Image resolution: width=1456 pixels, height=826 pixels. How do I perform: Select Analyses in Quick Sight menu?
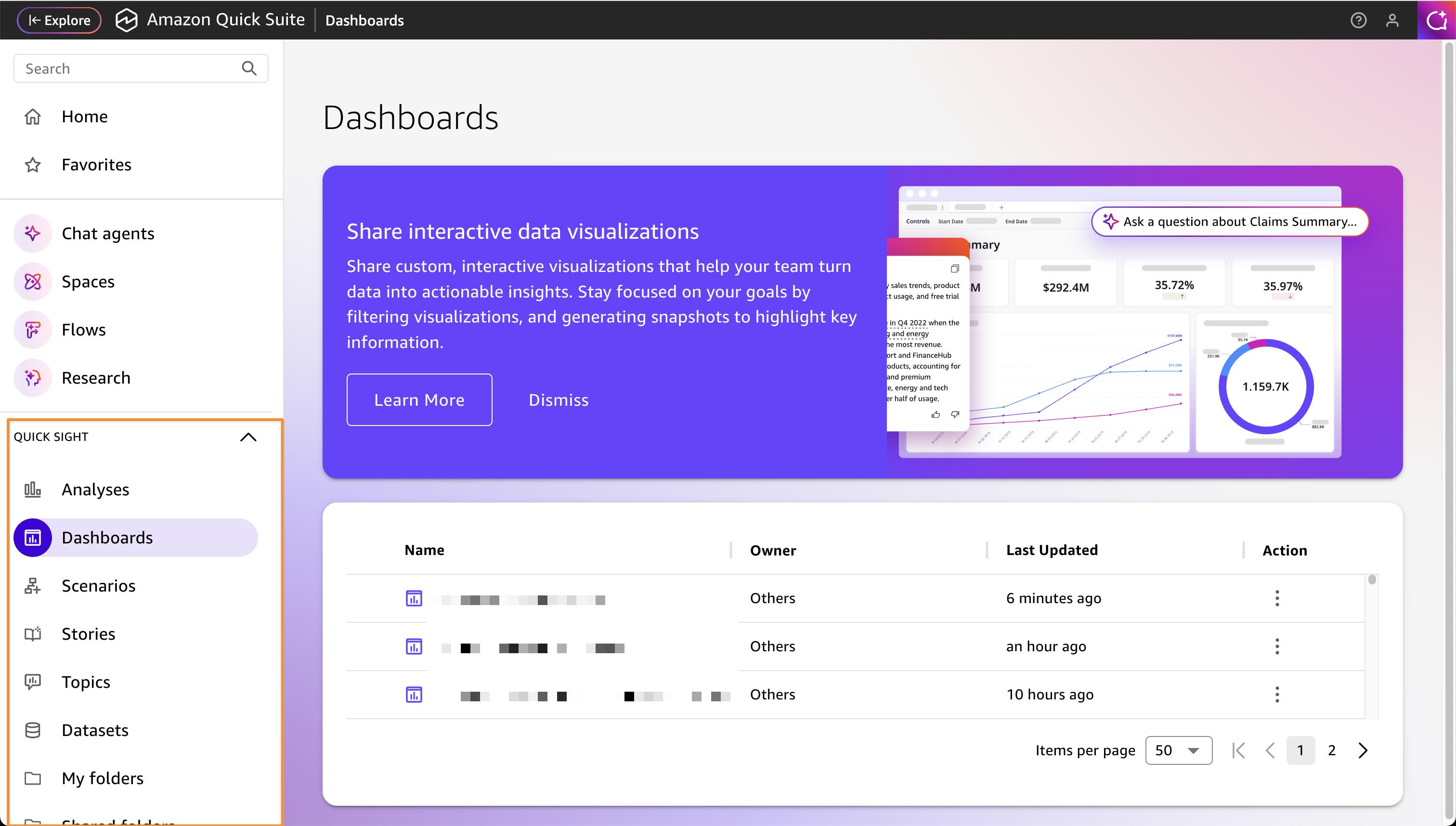pyautogui.click(x=95, y=489)
